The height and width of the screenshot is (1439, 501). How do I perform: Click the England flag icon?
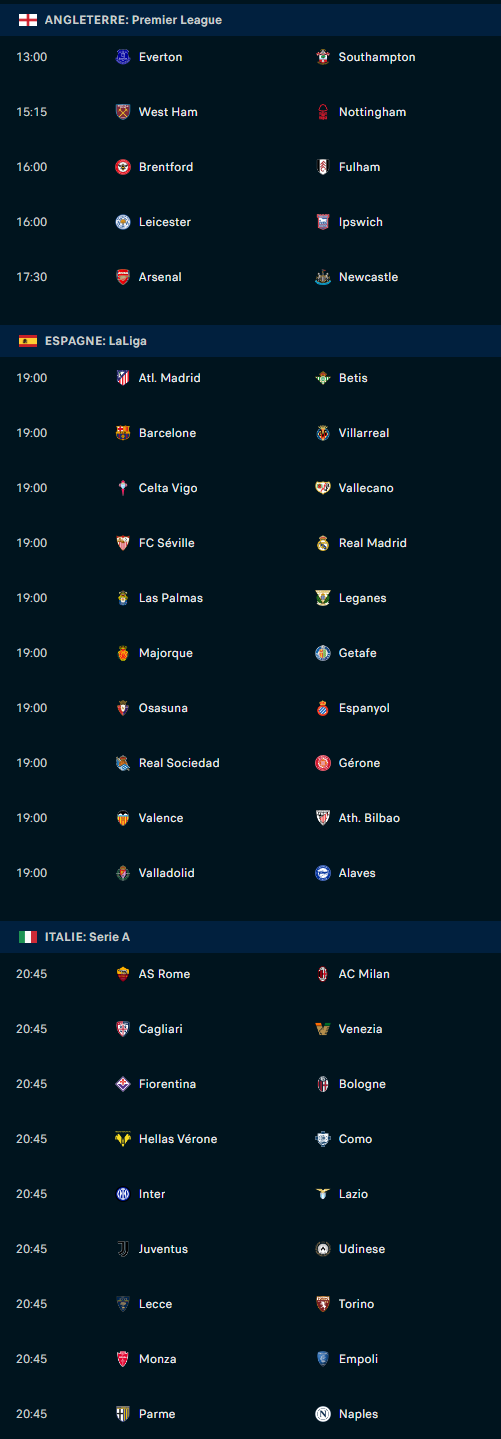(x=28, y=20)
